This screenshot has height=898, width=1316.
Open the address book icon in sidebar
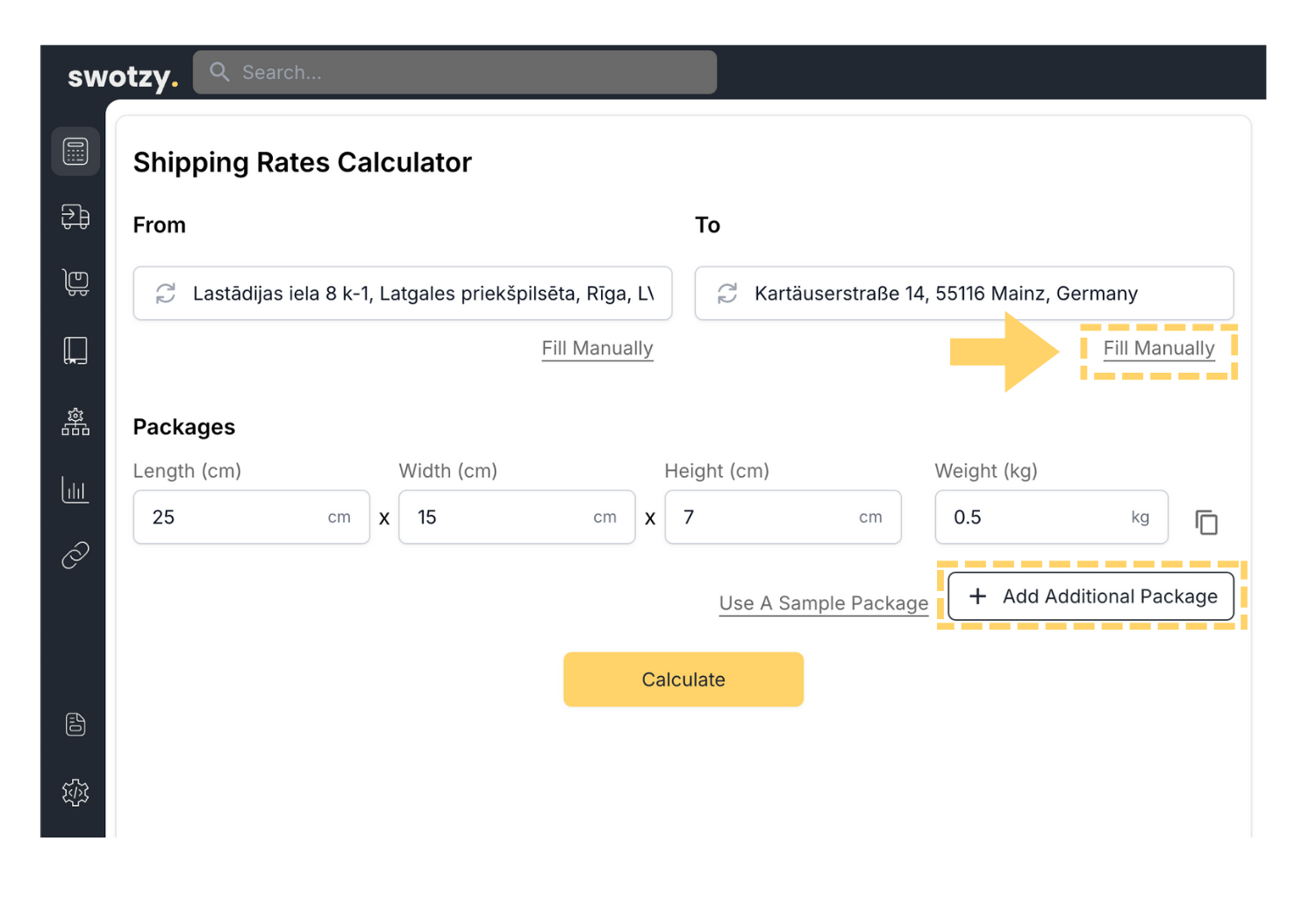tap(75, 351)
